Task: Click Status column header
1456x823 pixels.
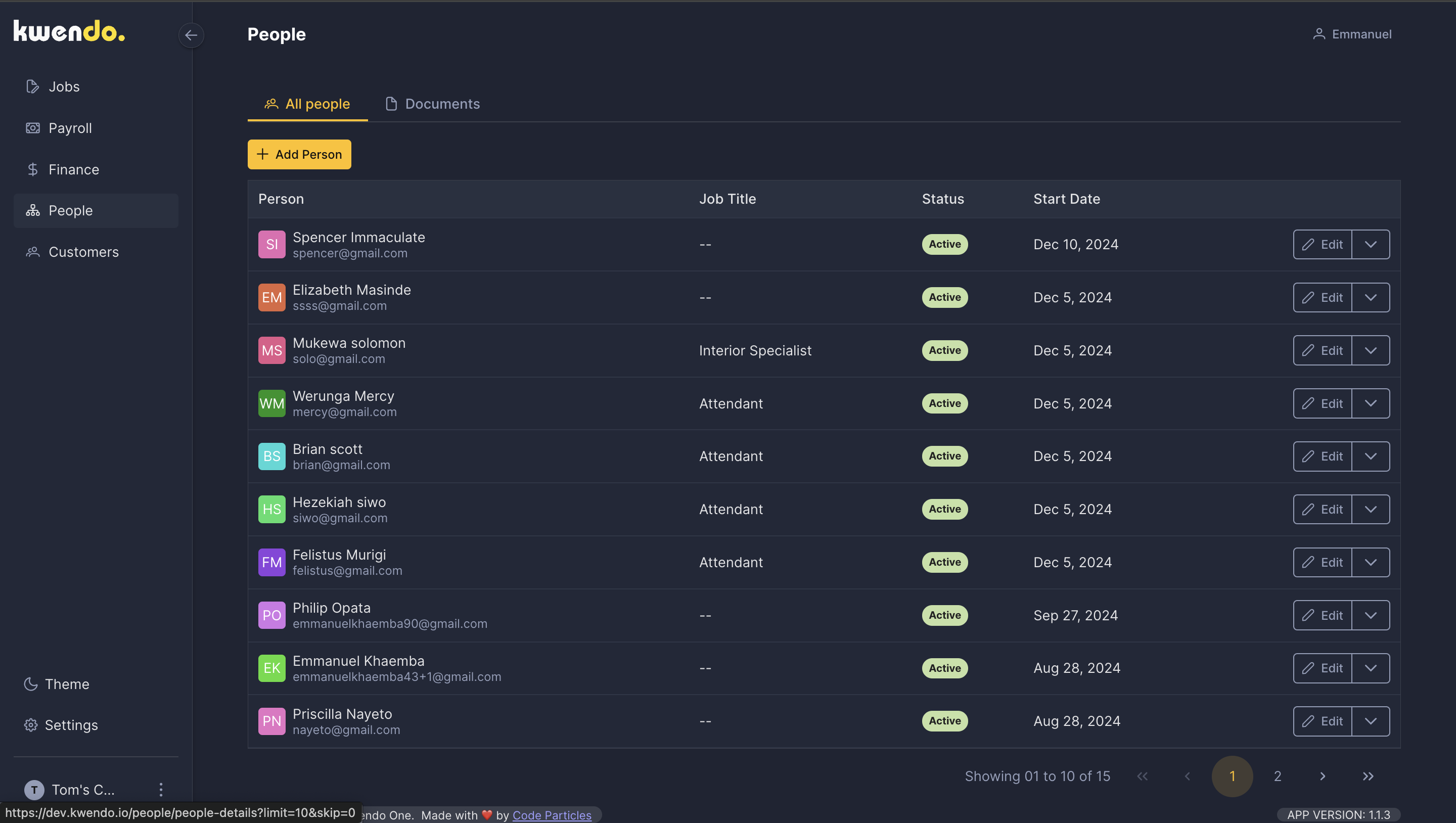Action: pos(943,199)
